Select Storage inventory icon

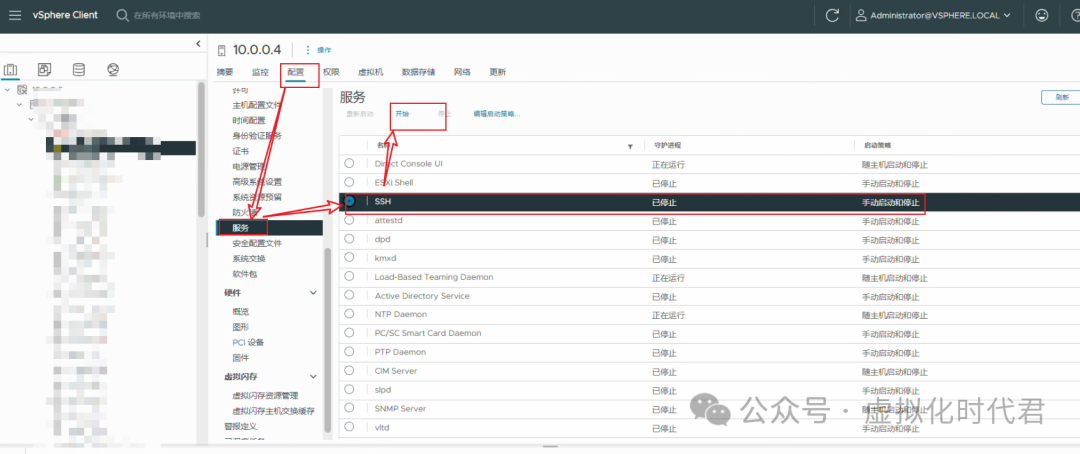click(x=79, y=69)
